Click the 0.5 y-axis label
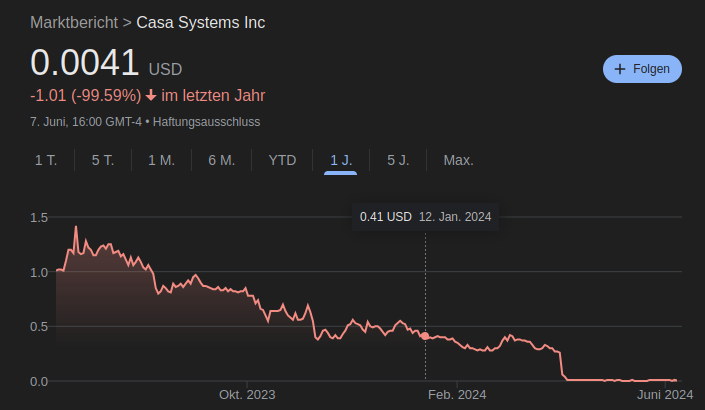705x410 pixels. (39, 326)
